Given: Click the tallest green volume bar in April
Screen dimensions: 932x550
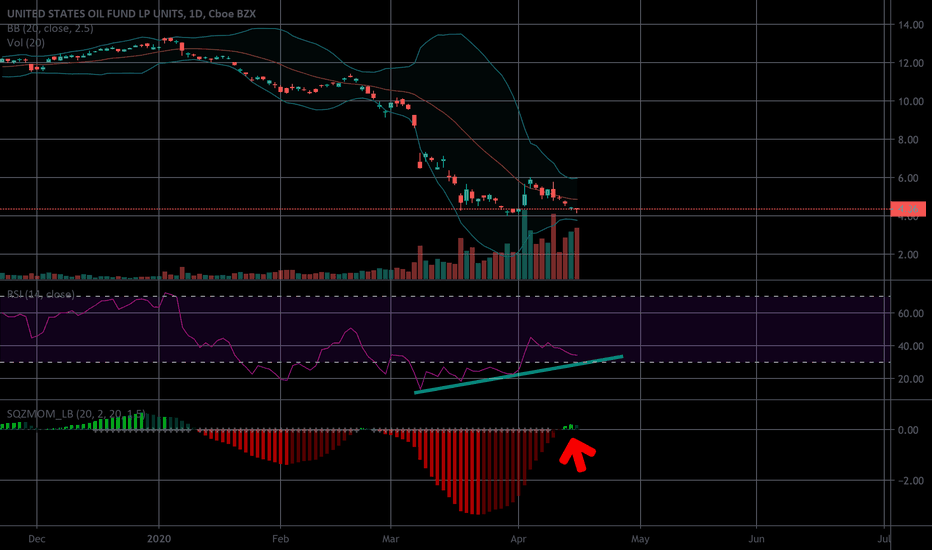Looking at the screenshot, I should click(524, 244).
